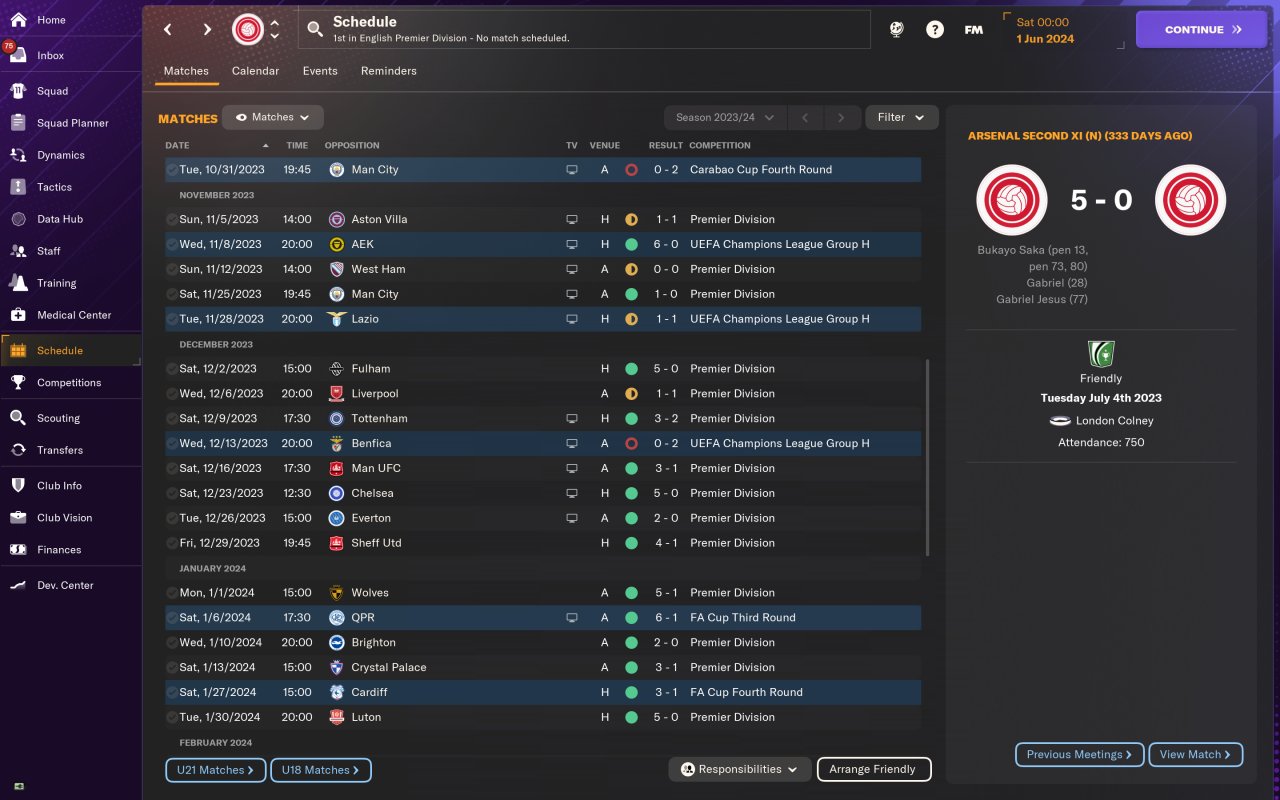Viewport: 1280px width, 800px height.
Task: Toggle the checkmark on the AEK row
Action: click(172, 244)
